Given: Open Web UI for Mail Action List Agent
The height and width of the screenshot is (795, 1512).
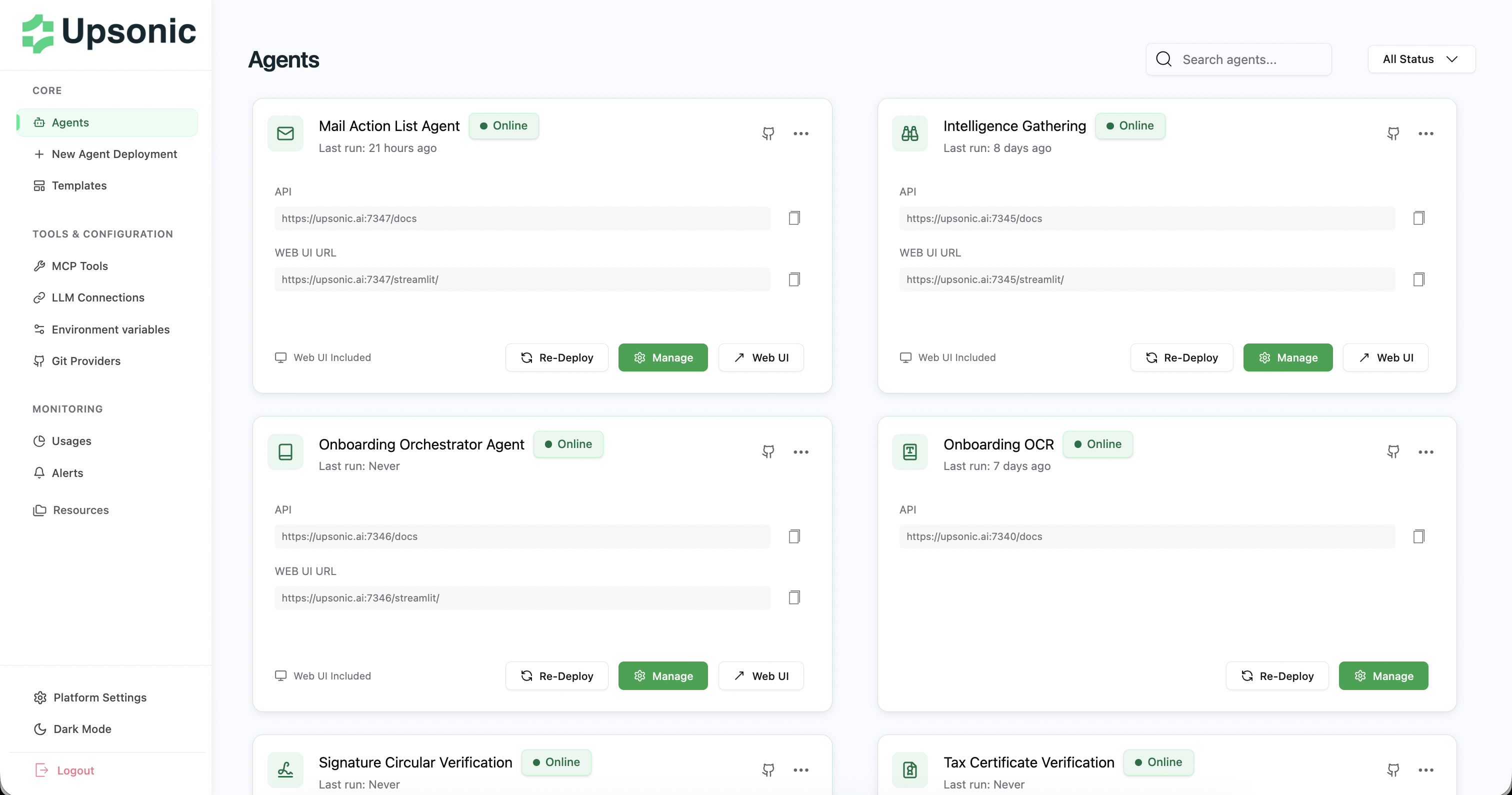Looking at the screenshot, I should tap(760, 357).
